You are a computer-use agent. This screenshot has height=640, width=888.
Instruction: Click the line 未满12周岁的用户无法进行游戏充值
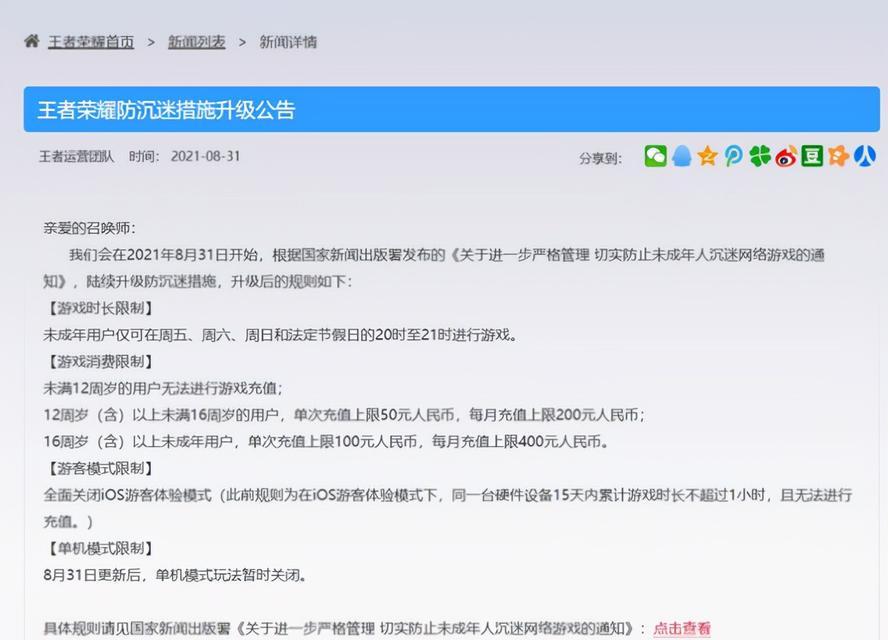(163, 388)
